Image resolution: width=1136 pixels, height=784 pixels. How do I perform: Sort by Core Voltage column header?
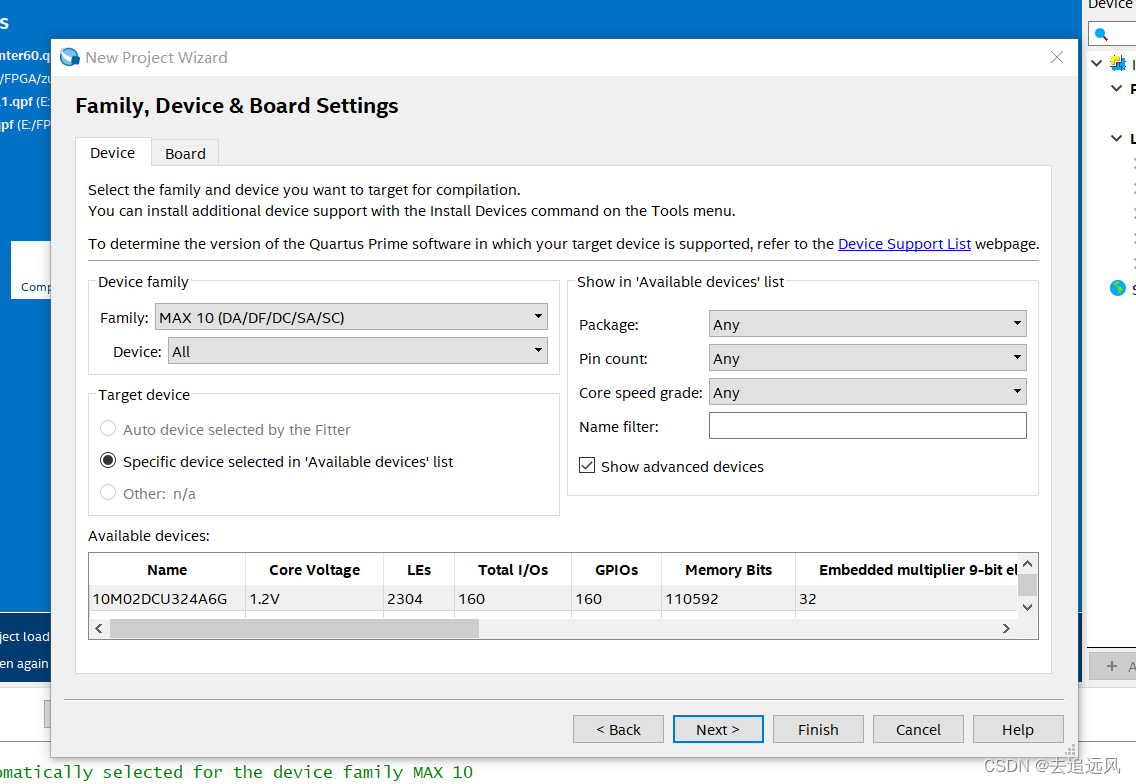(314, 570)
